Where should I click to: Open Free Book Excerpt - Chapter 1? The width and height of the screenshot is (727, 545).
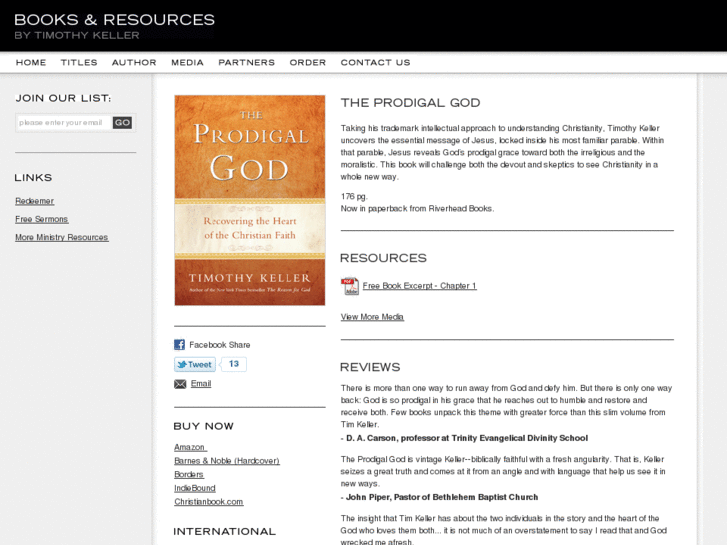point(420,286)
